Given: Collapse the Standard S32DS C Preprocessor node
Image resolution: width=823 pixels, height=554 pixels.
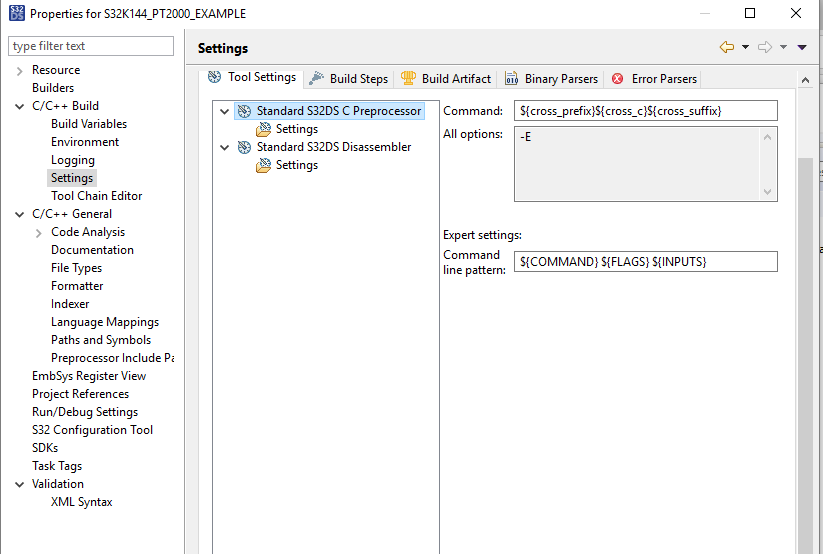Looking at the screenshot, I should (x=224, y=111).
